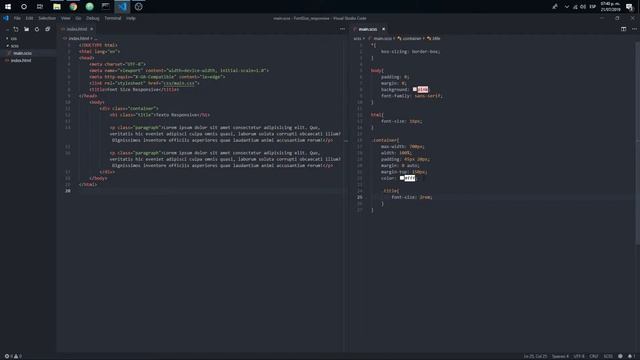
Task: Select main.scss in the Explorer tree
Action: [x=22, y=53]
